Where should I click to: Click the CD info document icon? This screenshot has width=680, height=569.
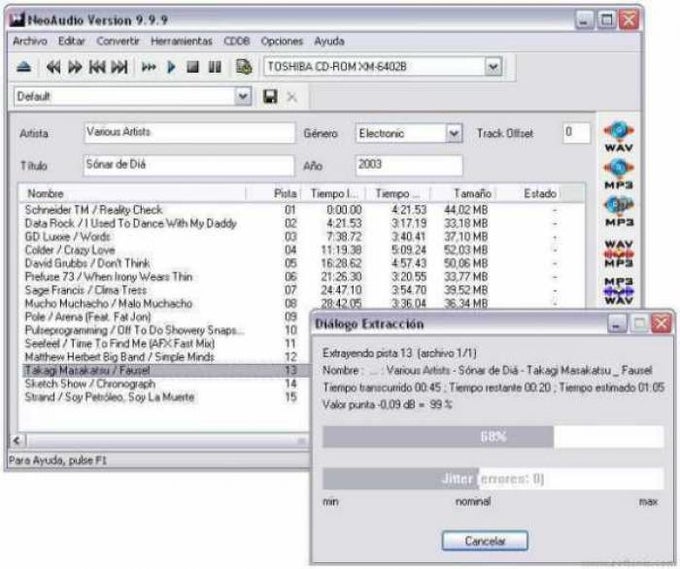click(x=244, y=67)
